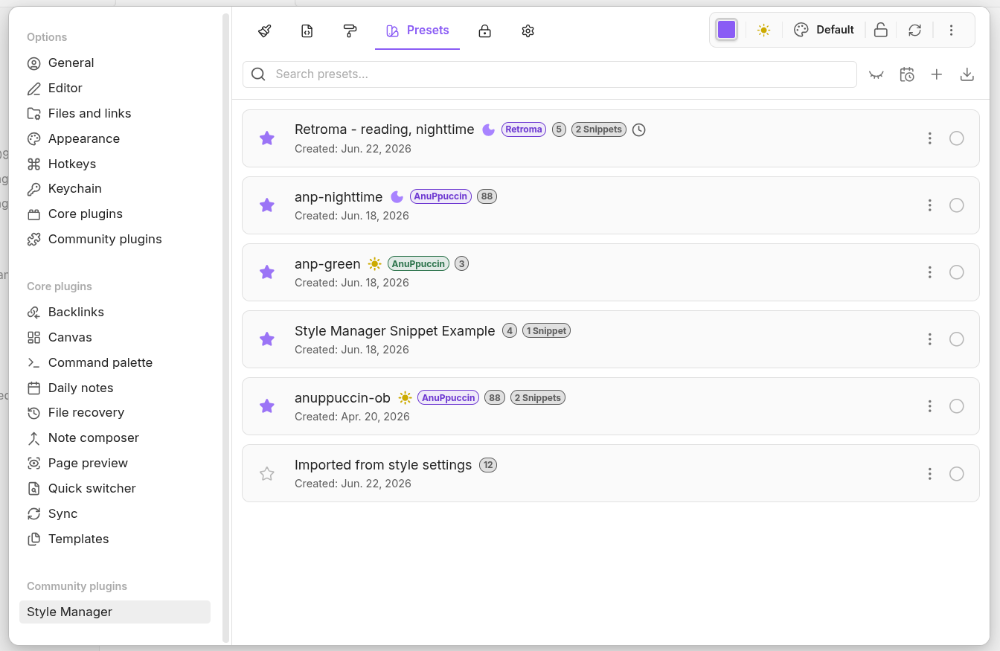
Task: Select Style Manager Snippet Example radio button
Action: point(957,339)
